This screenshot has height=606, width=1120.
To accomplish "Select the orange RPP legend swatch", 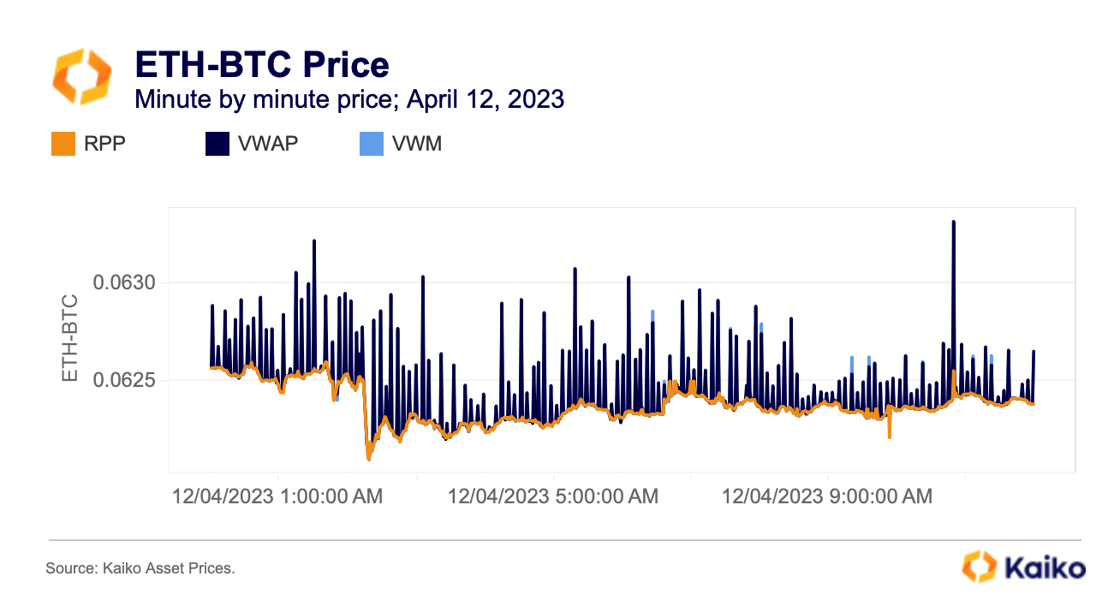I will click(63, 144).
